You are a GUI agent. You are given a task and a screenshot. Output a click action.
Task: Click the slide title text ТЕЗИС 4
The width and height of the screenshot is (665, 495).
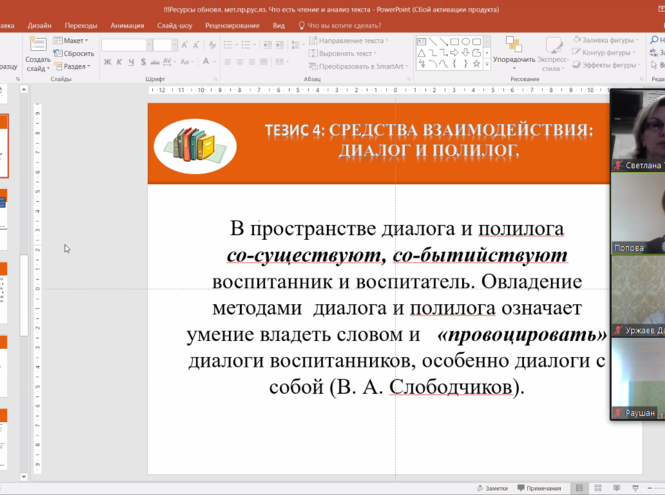pos(294,130)
